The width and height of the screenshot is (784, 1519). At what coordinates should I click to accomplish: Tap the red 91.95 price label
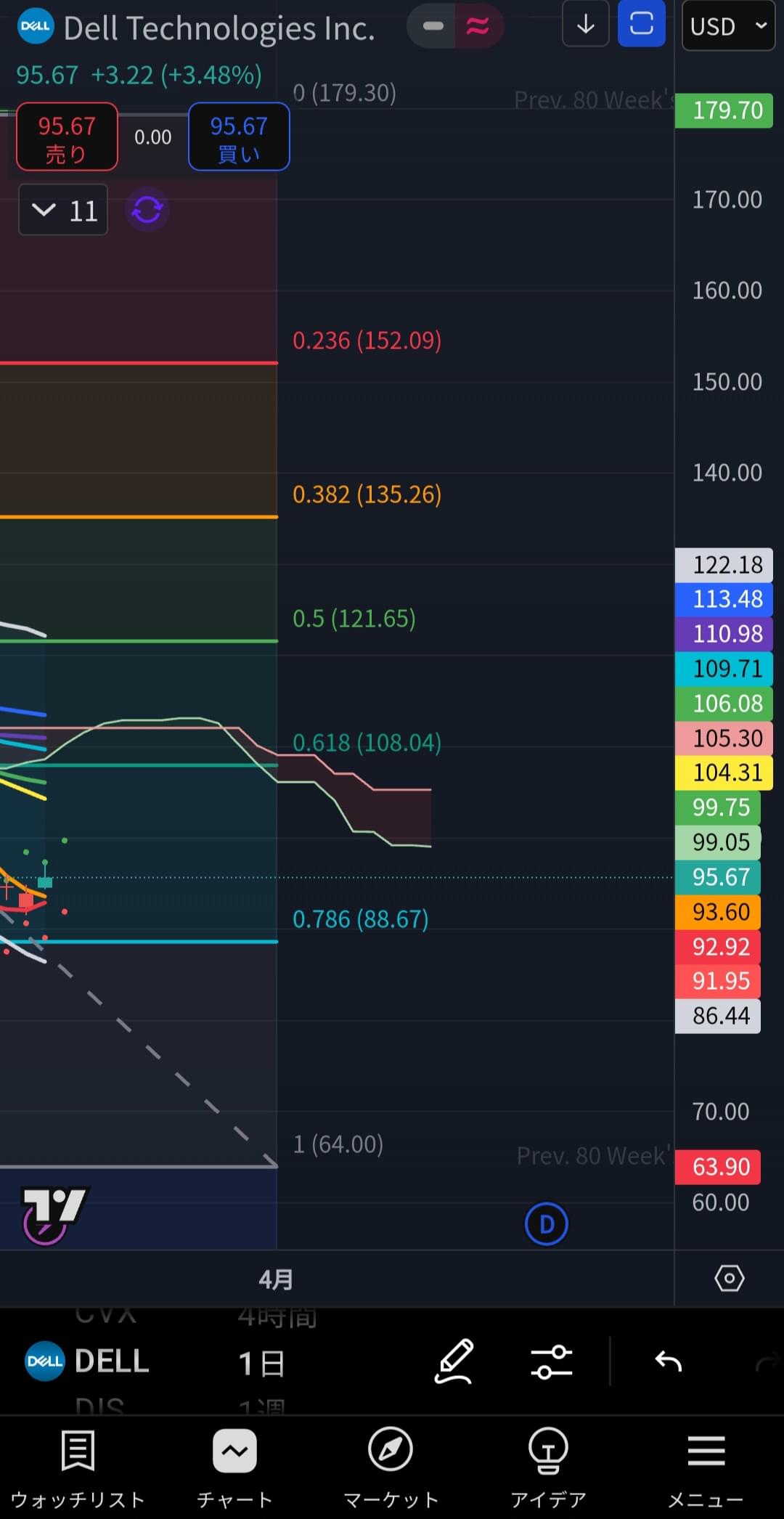point(718,981)
